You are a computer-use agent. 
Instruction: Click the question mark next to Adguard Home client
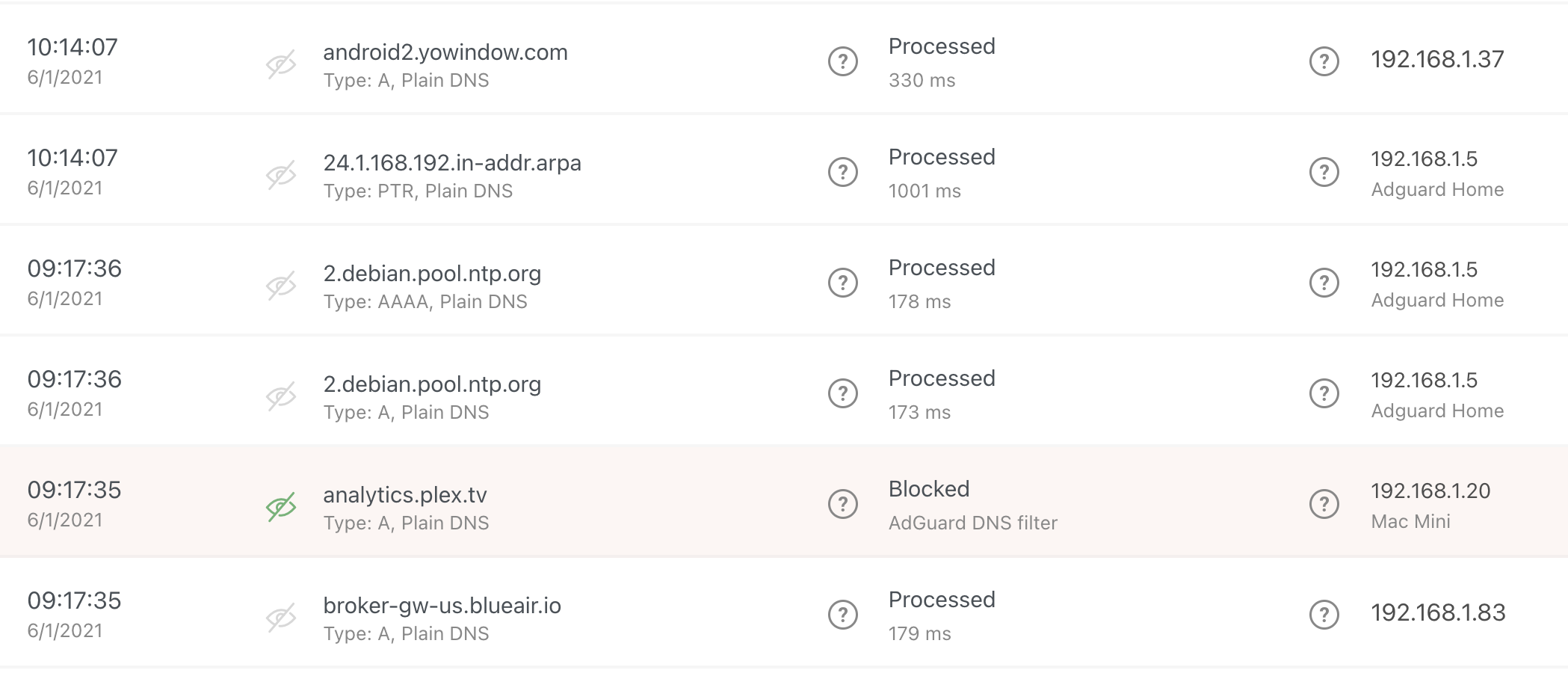point(1325,173)
